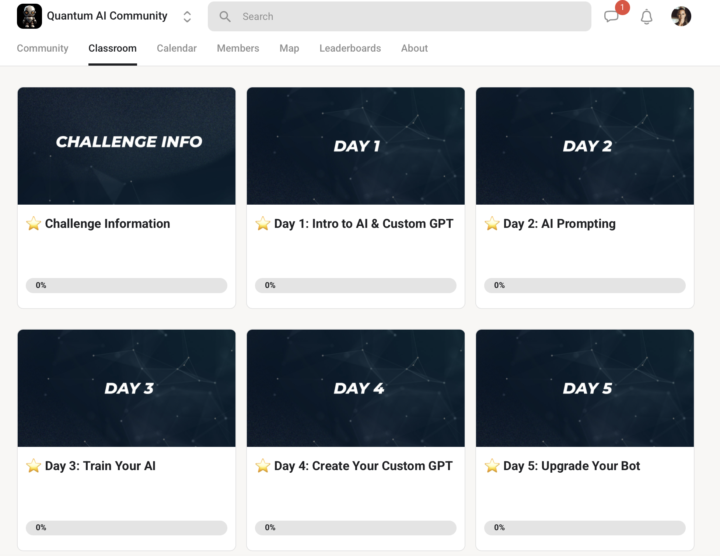Go to the Members tab

click(238, 48)
